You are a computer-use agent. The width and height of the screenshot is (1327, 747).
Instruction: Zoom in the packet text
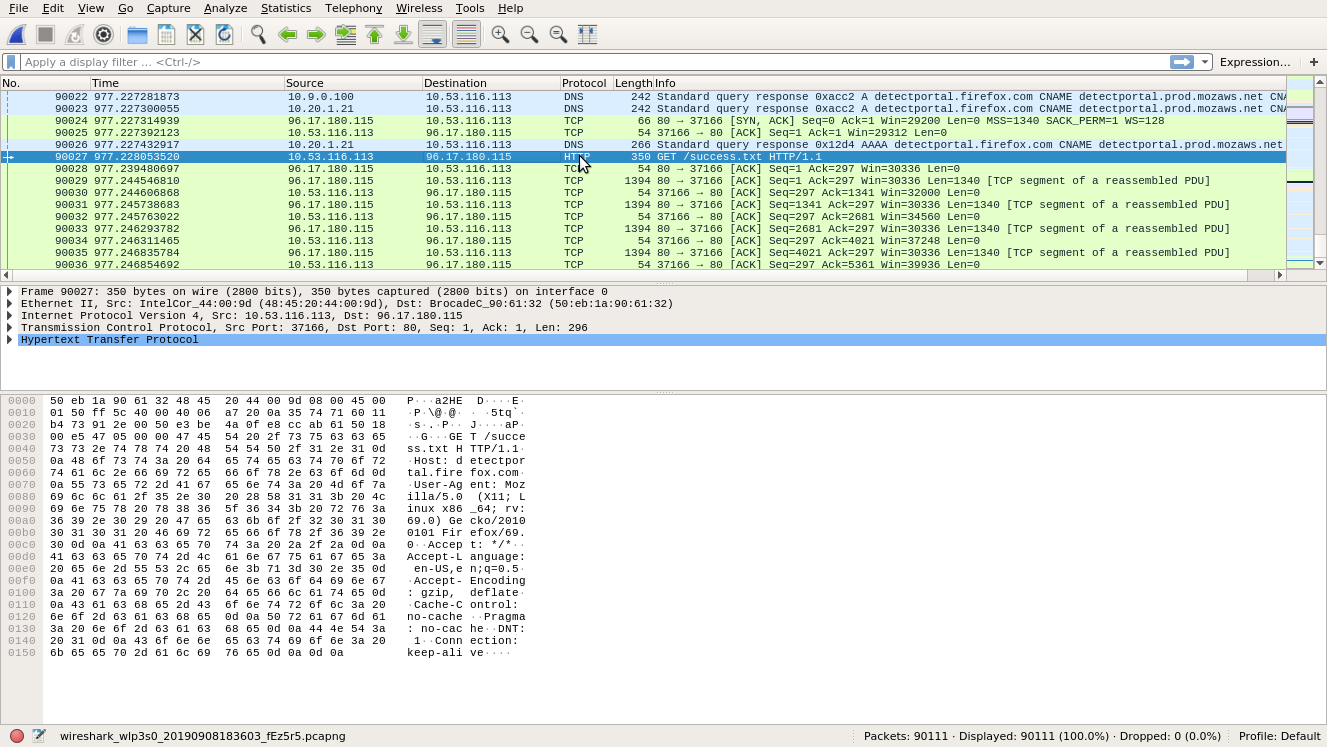tap(500, 35)
